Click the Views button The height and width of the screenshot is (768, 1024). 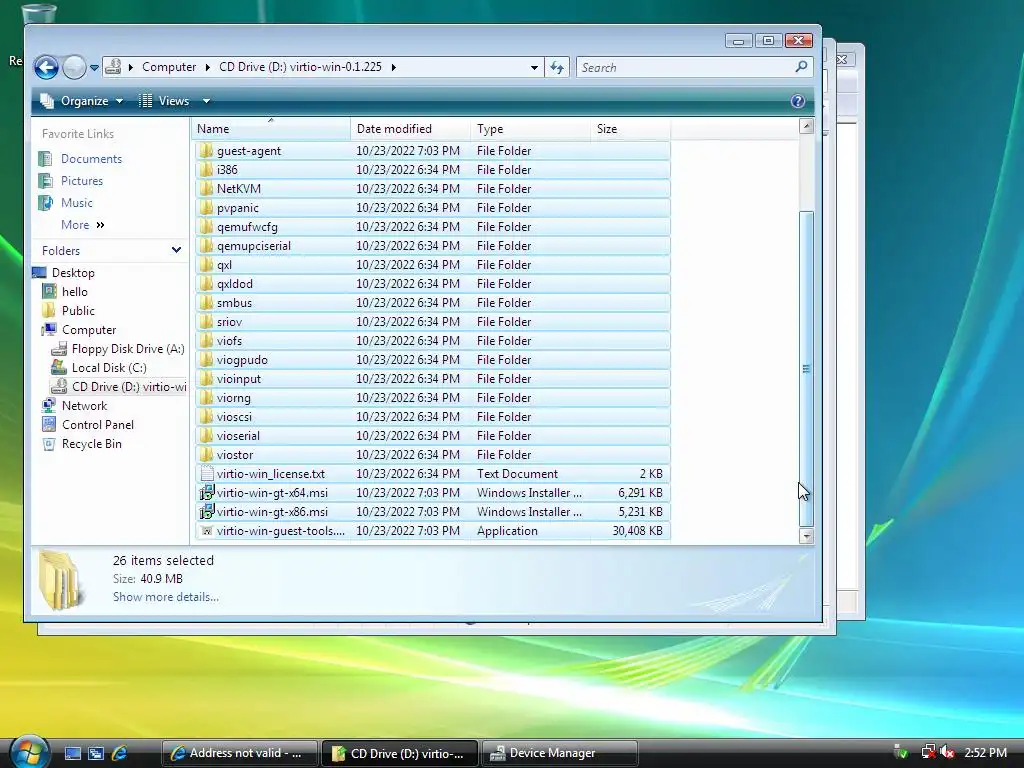[x=165, y=101]
